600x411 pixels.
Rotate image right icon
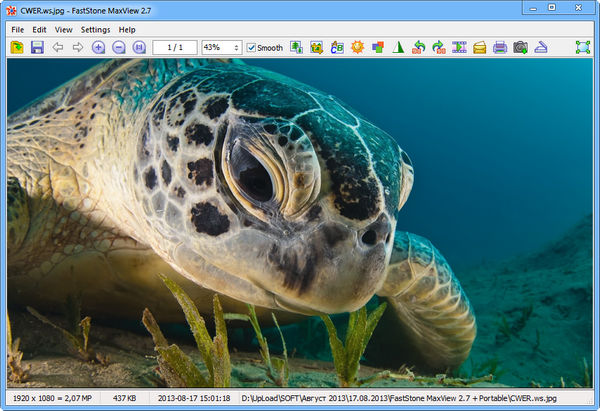pos(438,47)
